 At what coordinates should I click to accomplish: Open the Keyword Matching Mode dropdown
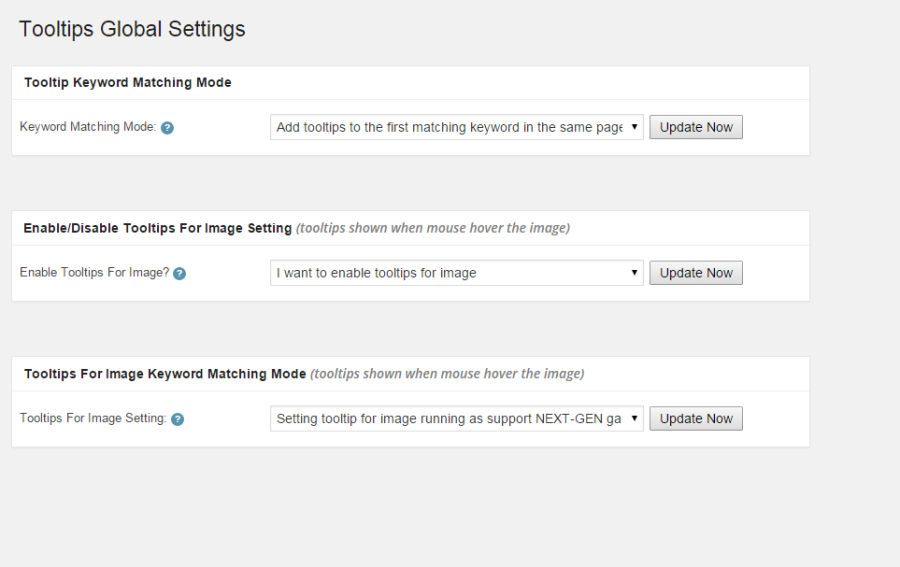(456, 127)
